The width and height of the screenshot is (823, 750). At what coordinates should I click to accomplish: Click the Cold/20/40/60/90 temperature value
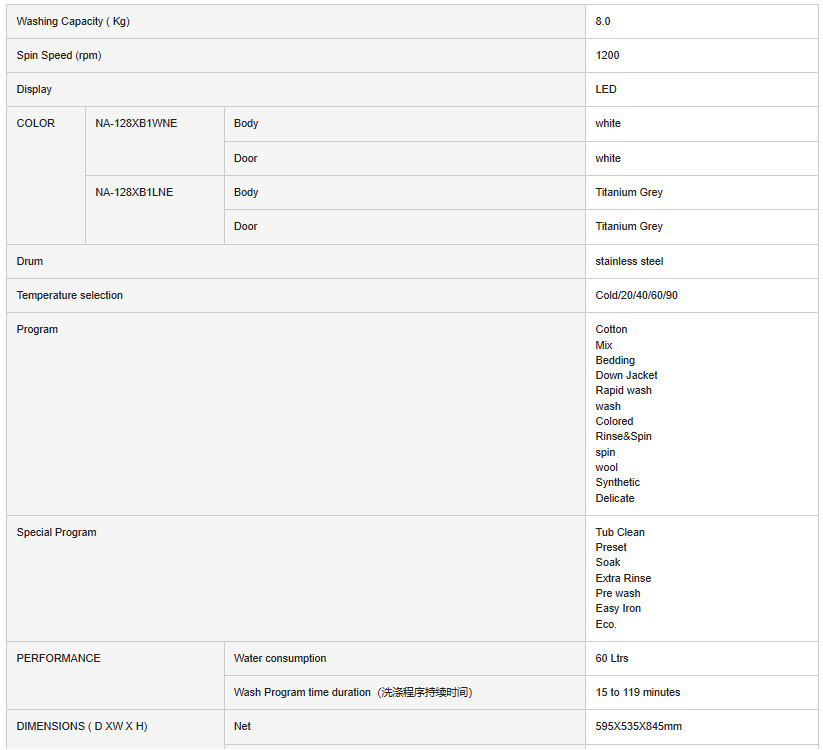636,295
